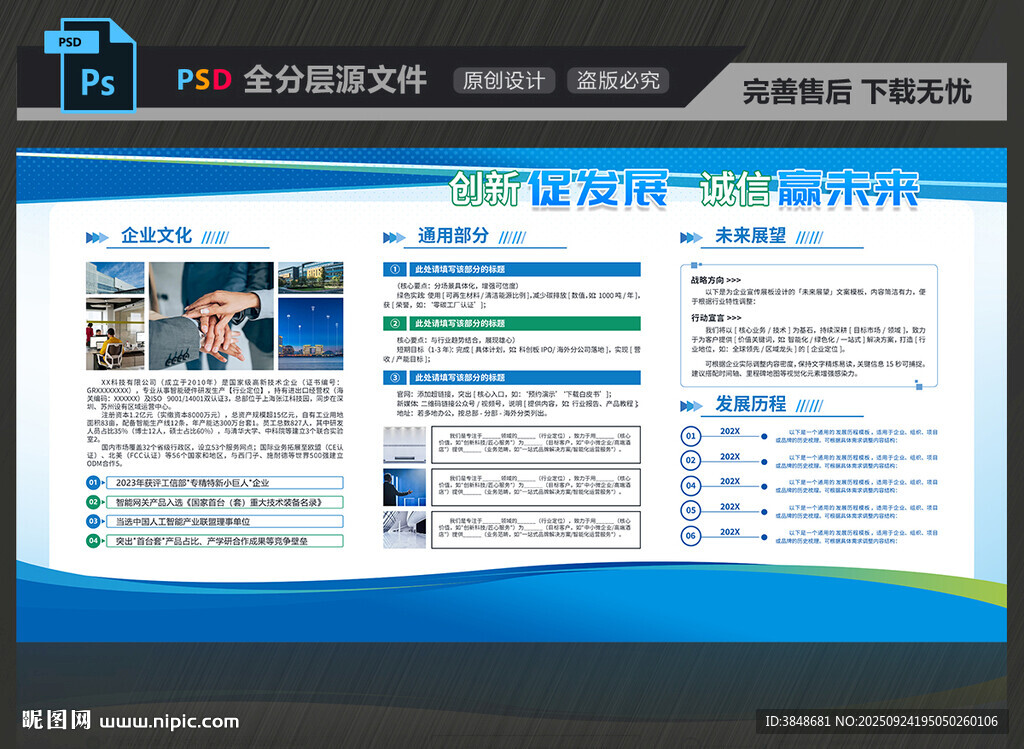
Task: Click timeline circle 04
Action: 691,485
